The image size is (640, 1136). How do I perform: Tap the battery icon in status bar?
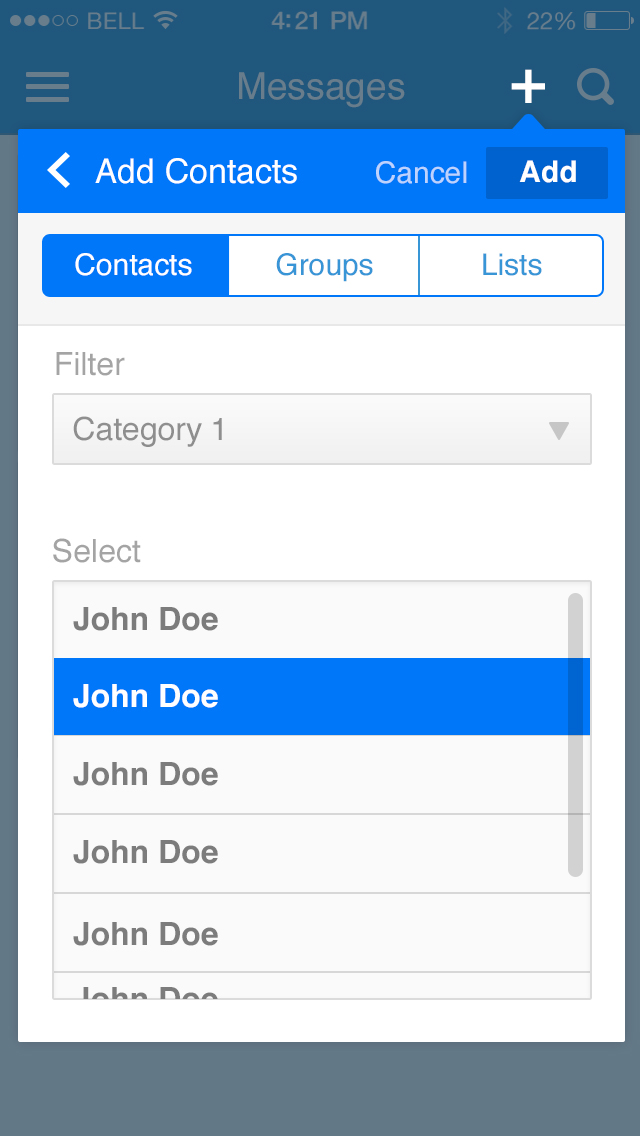click(607, 20)
